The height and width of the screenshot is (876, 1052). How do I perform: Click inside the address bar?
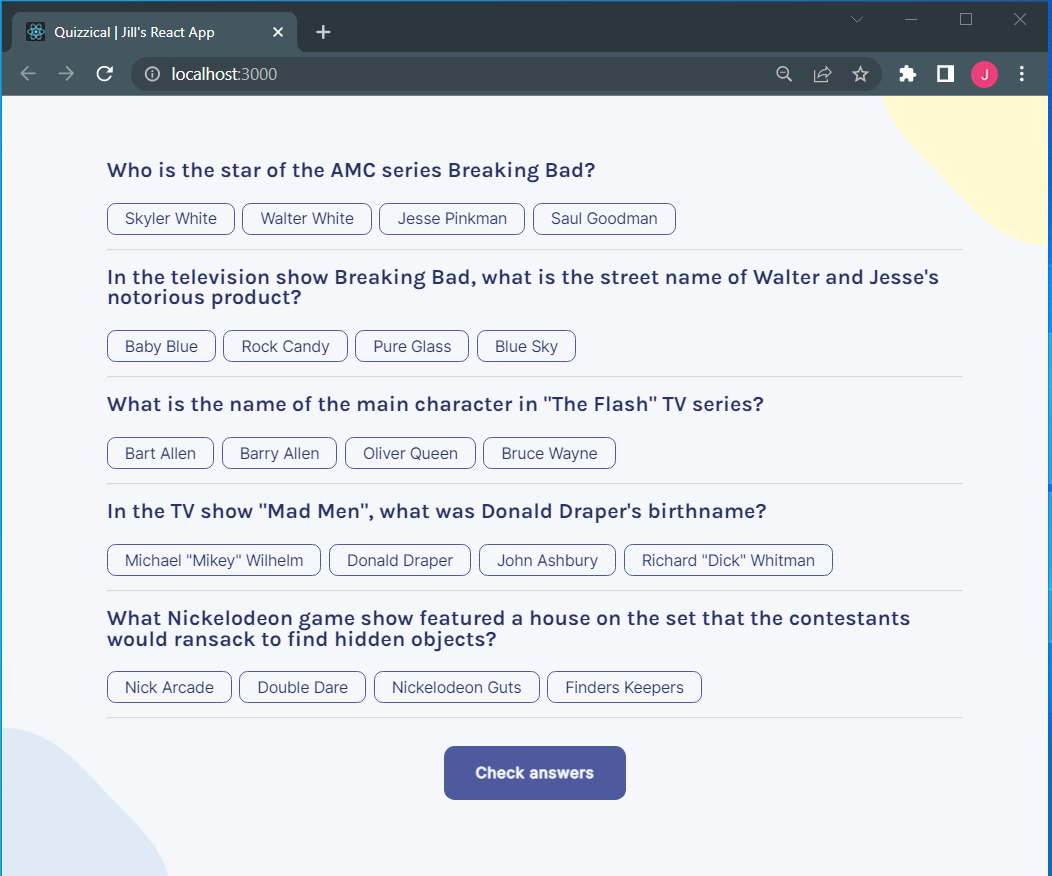pyautogui.click(x=400, y=73)
